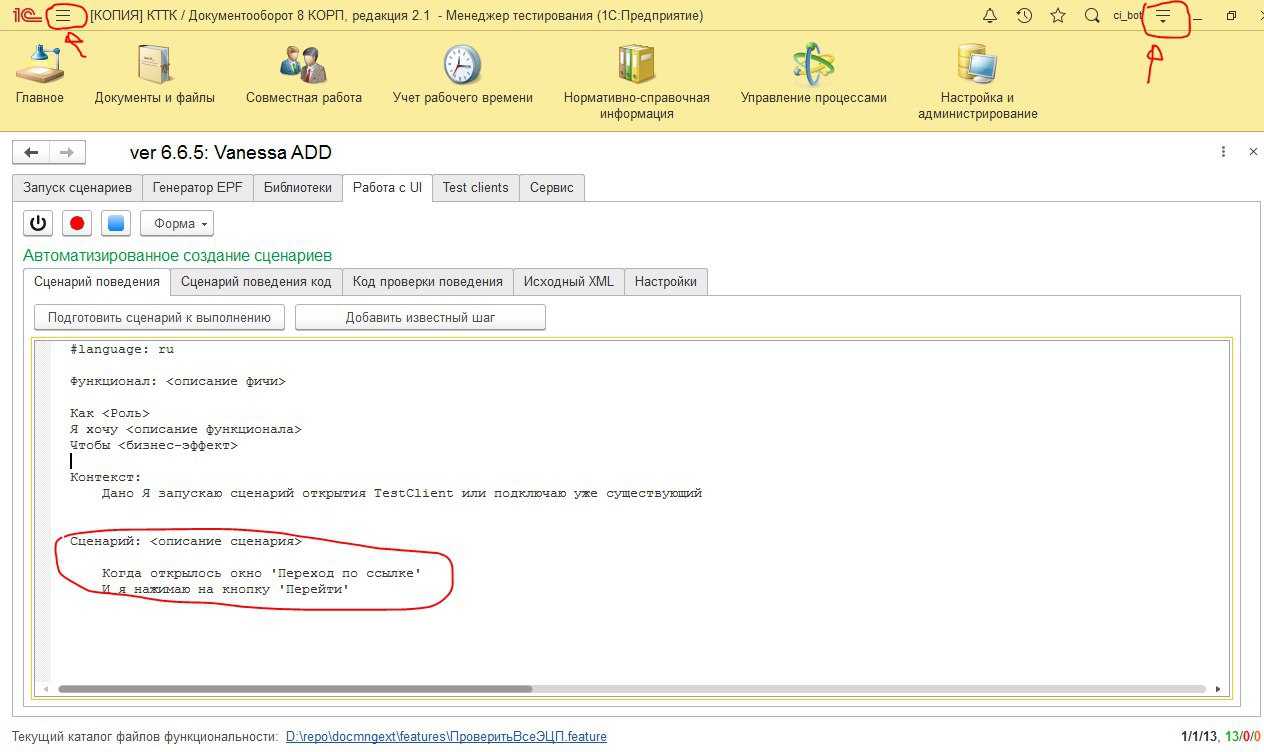Open the Исходный XML tab
The width and height of the screenshot is (1264, 752).
569,282
